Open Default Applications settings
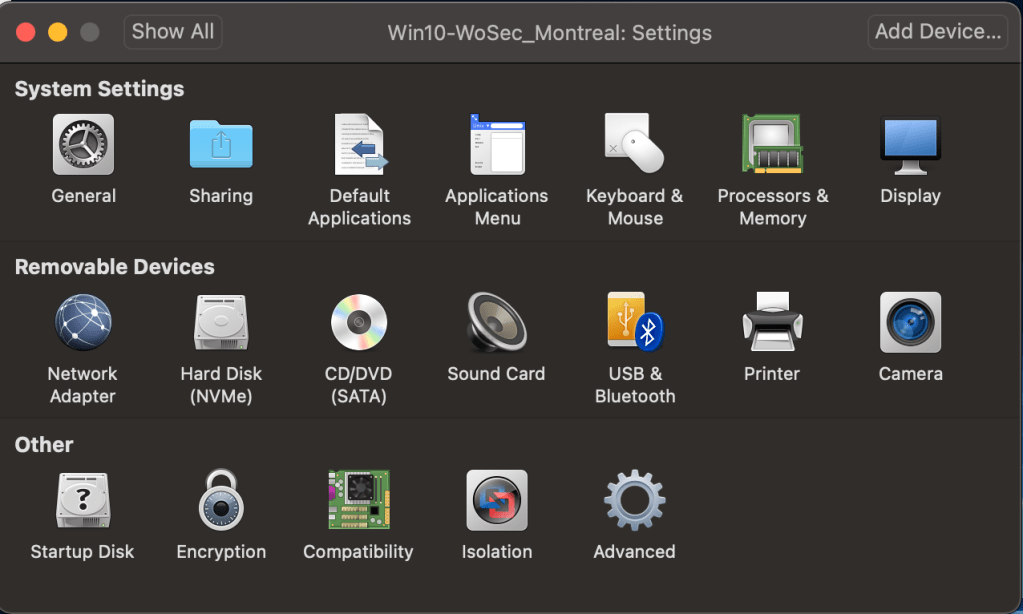Screen dimensions: 1023x614 click(359, 145)
